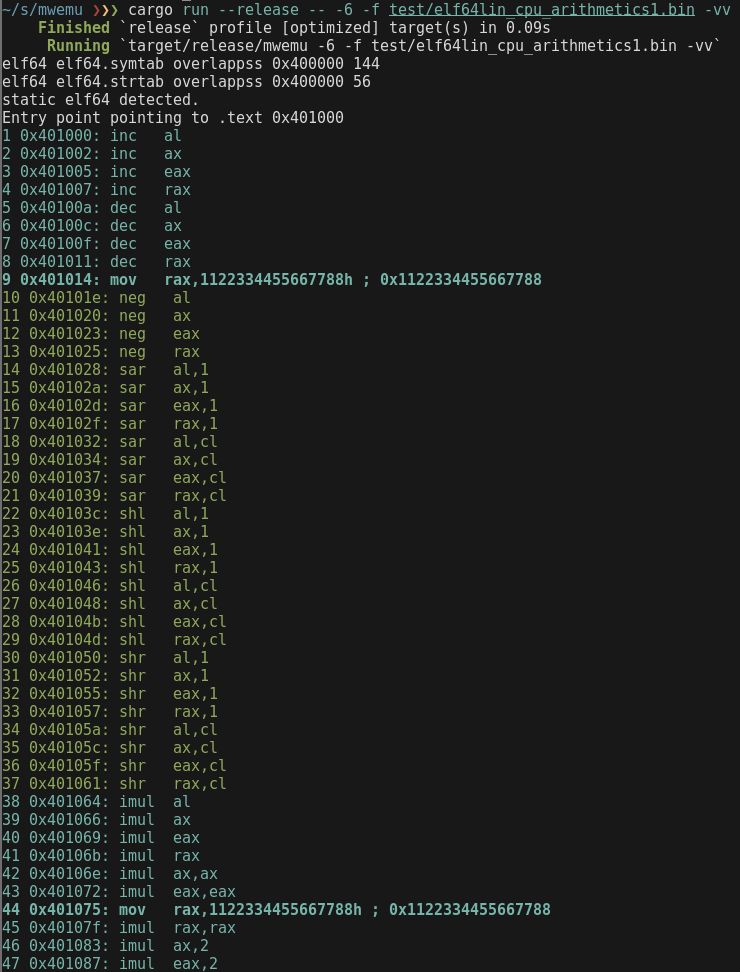Click the "imul rax,rax" instruction on line 45
Image resolution: width=740 pixels, height=972 pixels.
pyautogui.click(x=177, y=928)
